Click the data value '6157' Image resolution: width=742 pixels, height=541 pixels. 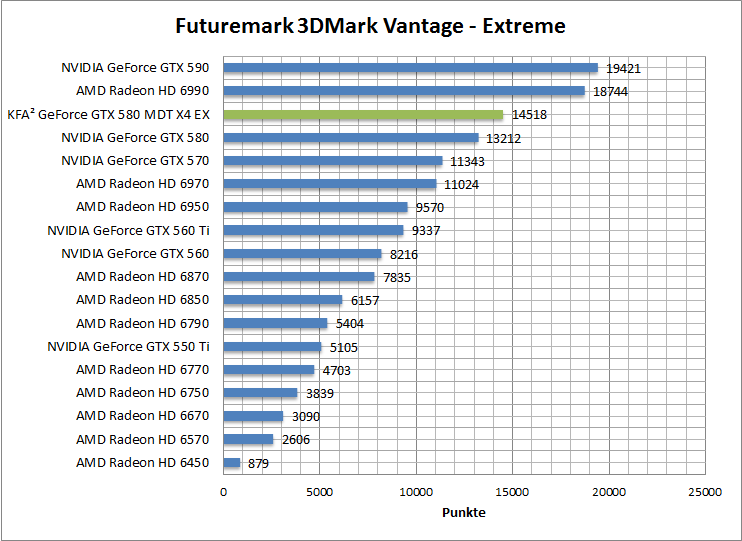point(365,300)
